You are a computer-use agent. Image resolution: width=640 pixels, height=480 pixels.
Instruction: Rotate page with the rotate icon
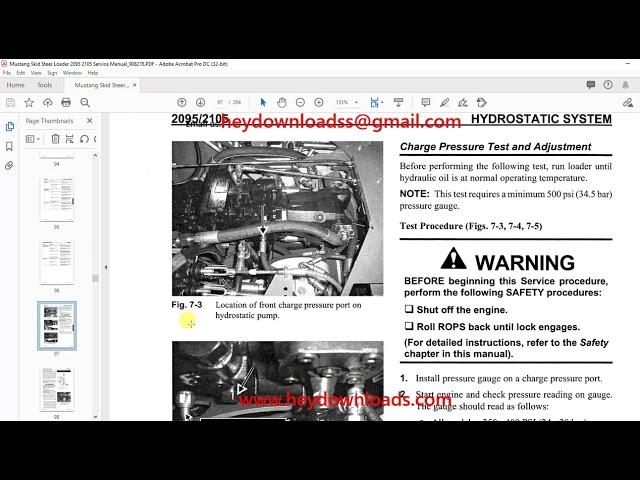84,139
